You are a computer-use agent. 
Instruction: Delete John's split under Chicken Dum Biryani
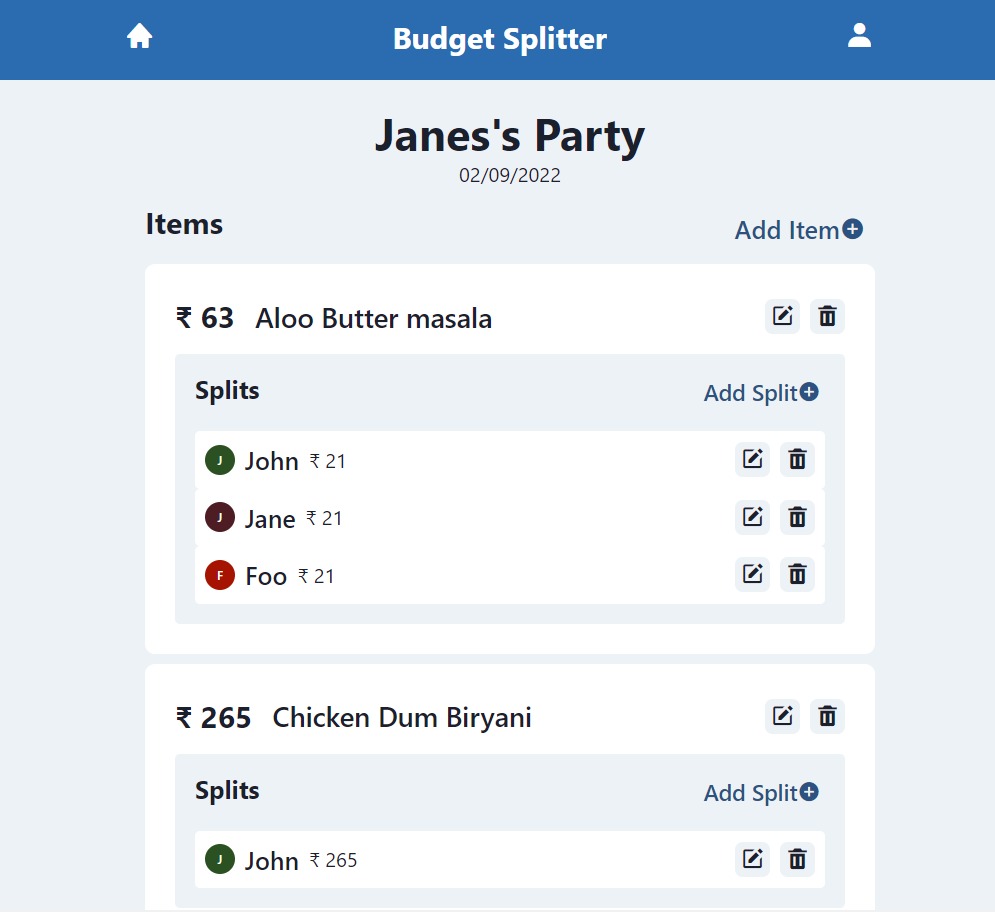pos(797,859)
